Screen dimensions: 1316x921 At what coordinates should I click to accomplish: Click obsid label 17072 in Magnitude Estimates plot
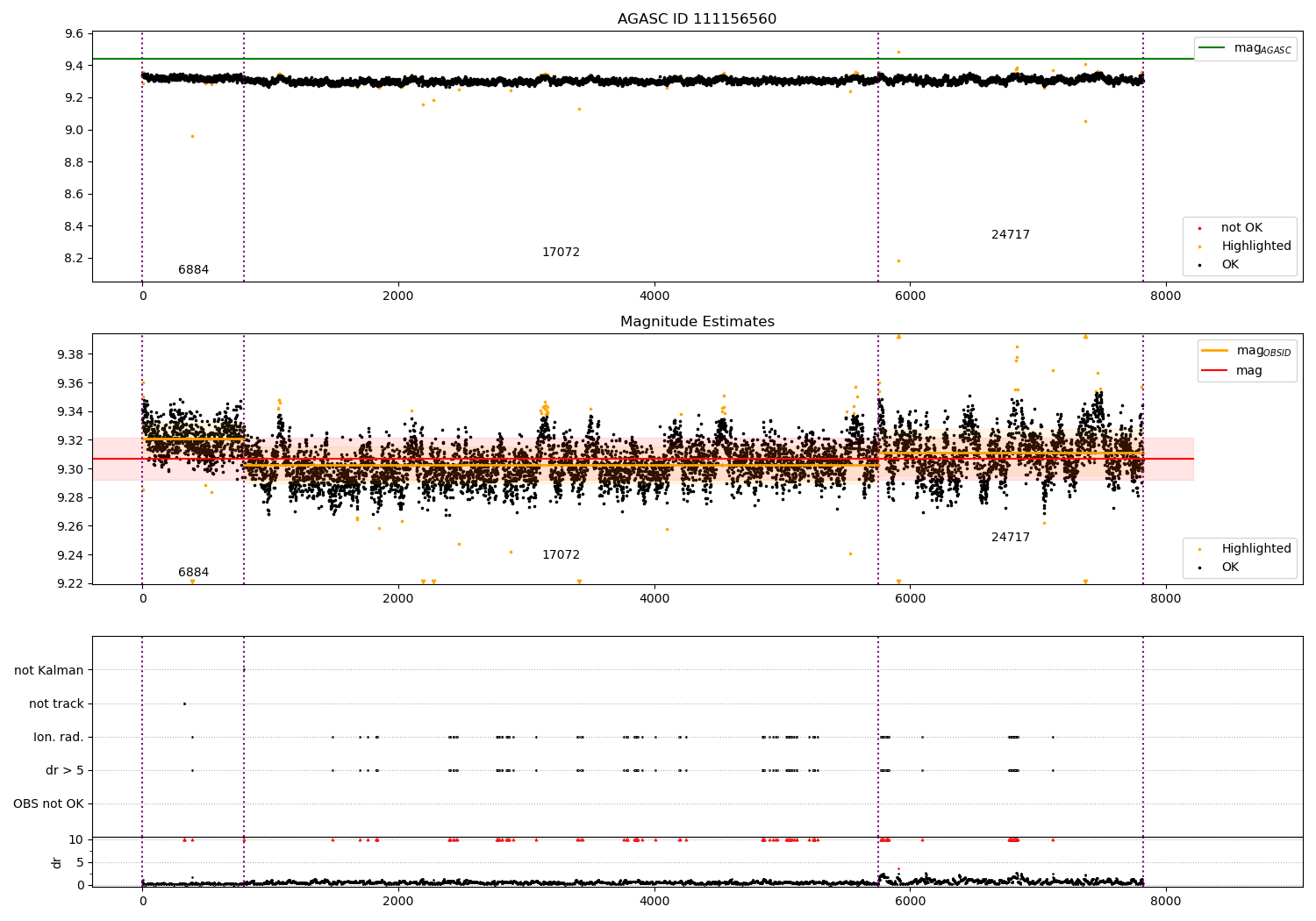click(561, 555)
